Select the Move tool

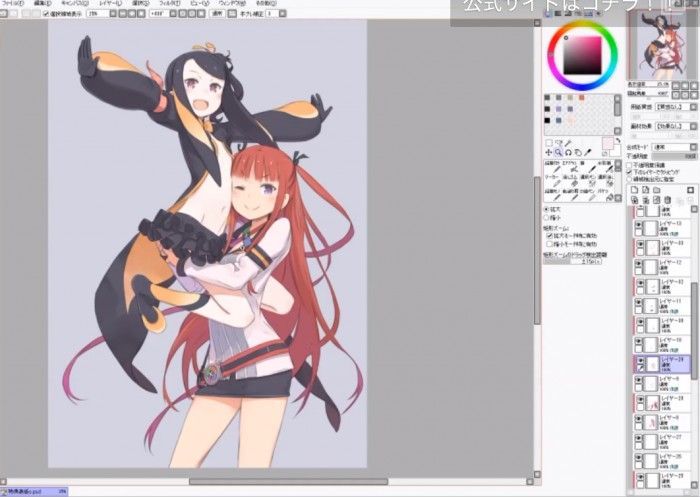[549, 152]
